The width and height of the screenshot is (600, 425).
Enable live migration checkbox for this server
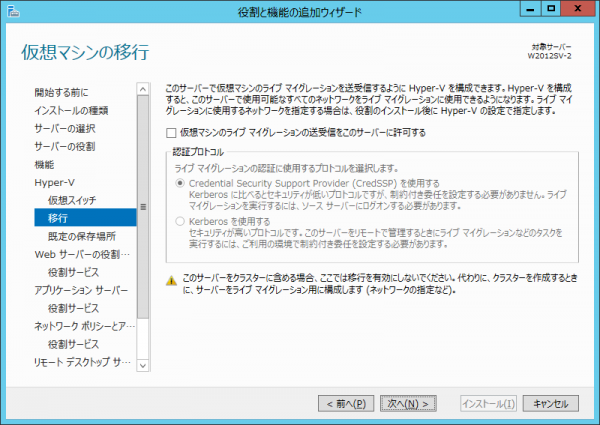click(171, 132)
